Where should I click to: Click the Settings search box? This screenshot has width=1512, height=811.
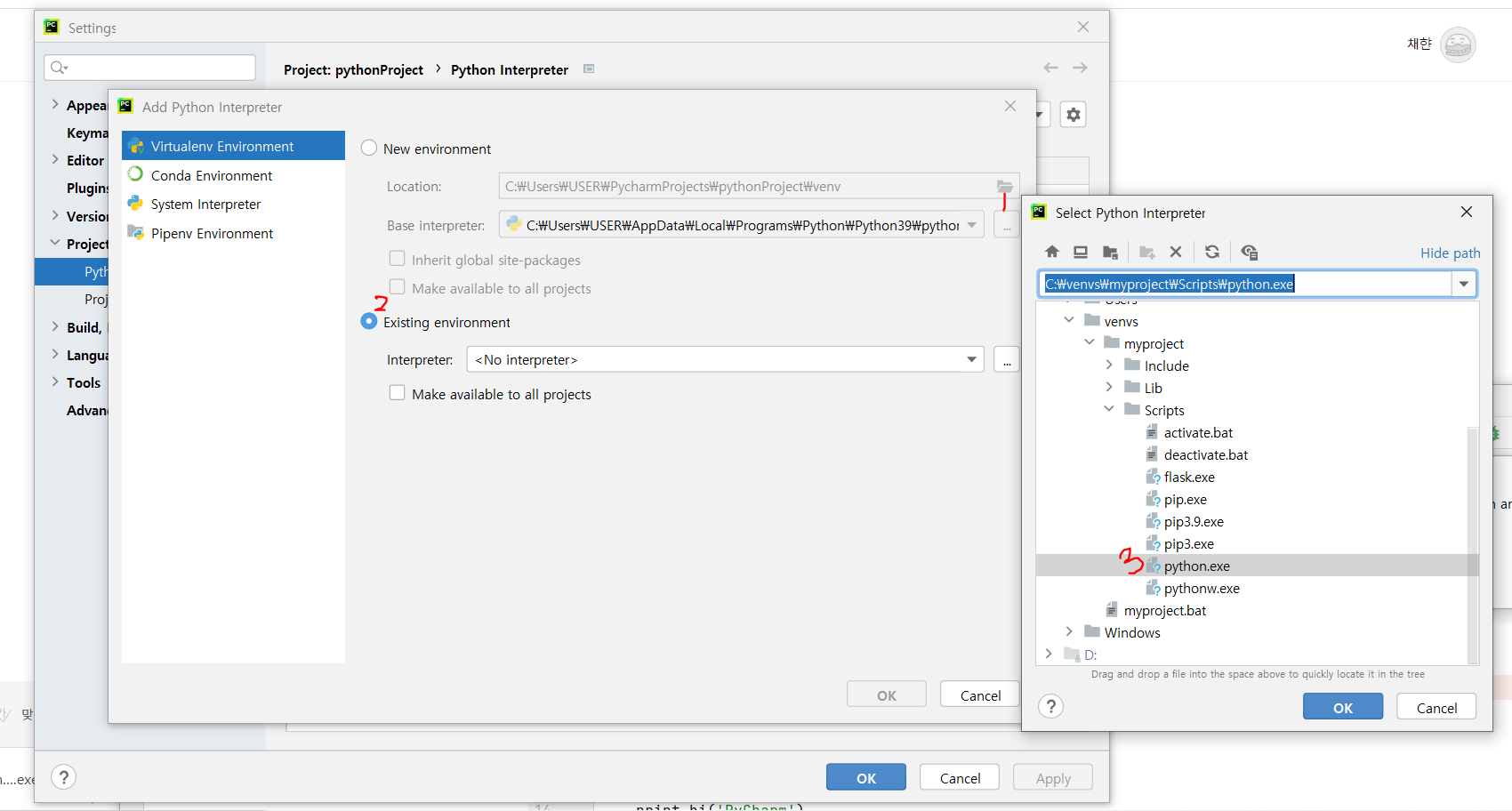coord(149,68)
